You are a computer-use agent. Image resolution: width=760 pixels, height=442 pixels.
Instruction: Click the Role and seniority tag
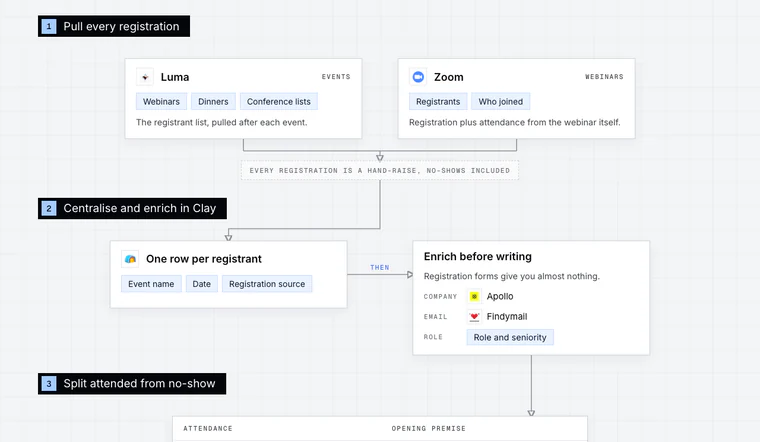click(510, 337)
